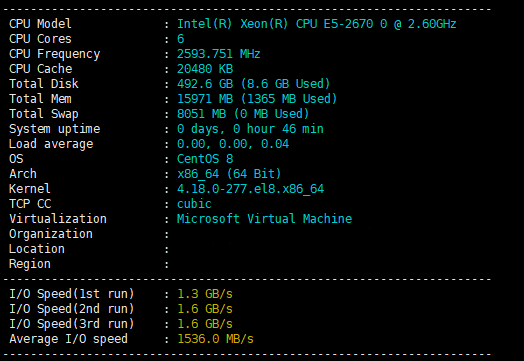Image resolution: width=524 pixels, height=361 pixels.
Task: Click Microsoft Virtual Machine text
Action: tap(264, 219)
